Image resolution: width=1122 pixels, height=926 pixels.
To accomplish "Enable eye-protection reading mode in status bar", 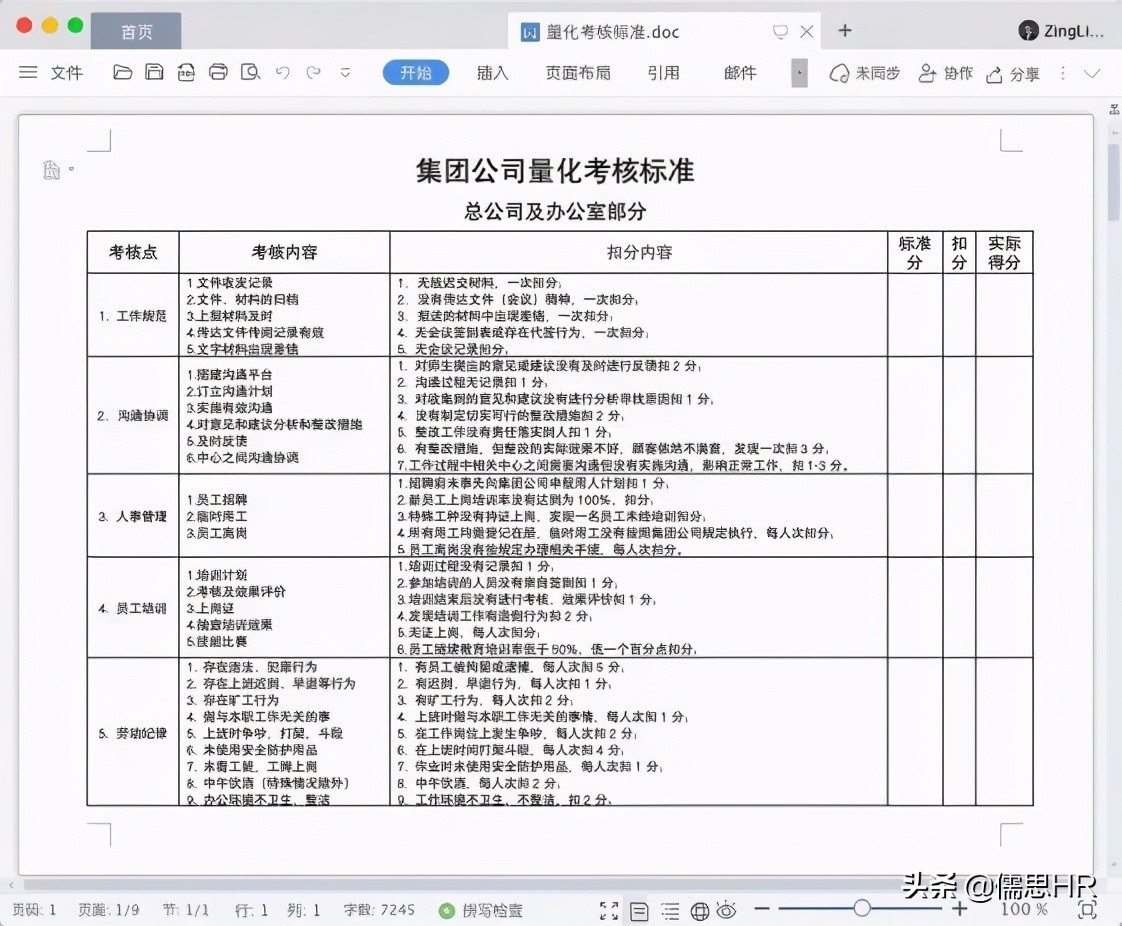I will [x=727, y=911].
